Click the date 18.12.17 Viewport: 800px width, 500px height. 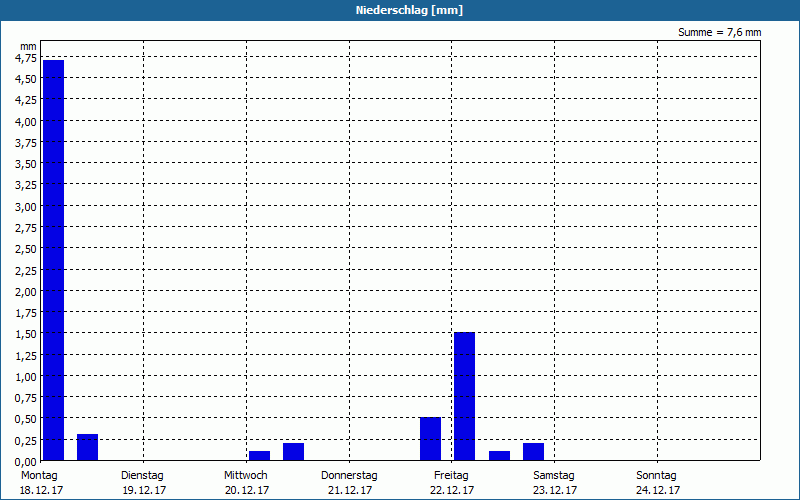[x=41, y=490]
